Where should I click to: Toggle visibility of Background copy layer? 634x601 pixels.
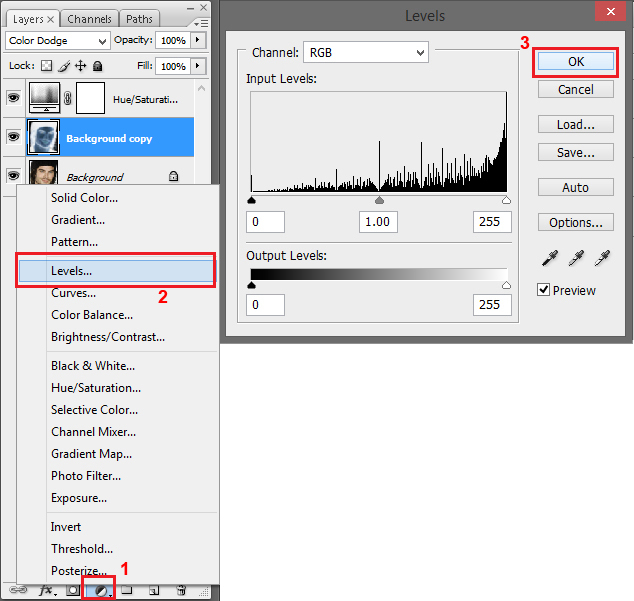[13, 137]
